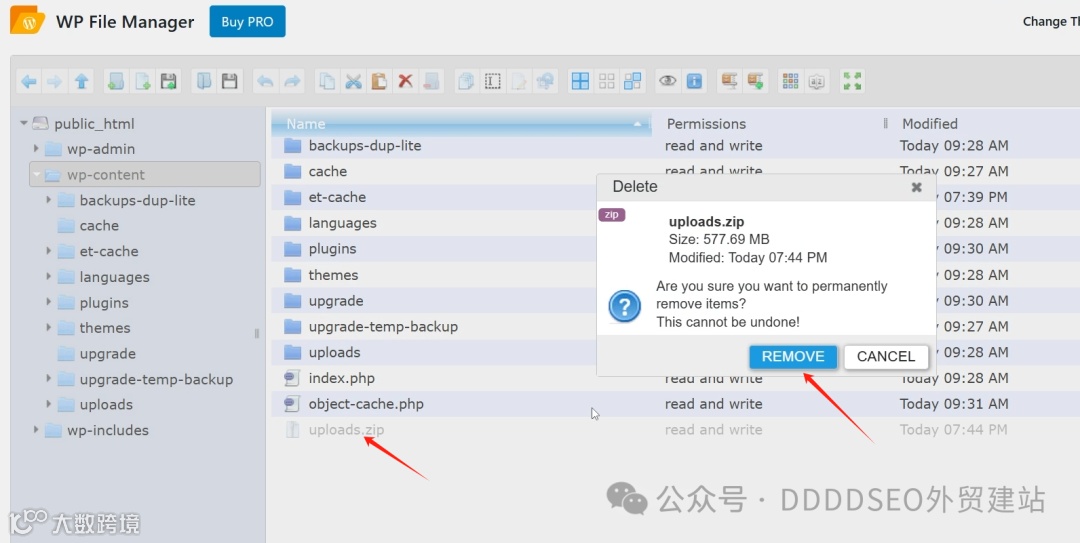Image resolution: width=1080 pixels, height=543 pixels.
Task: Select the uploads.zip file in list
Action: click(x=675, y=430)
